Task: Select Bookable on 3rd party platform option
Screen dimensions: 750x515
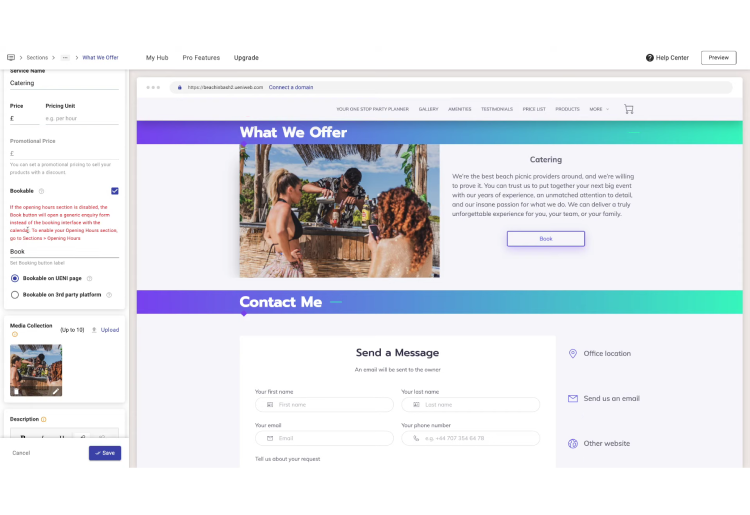Action: point(15,295)
